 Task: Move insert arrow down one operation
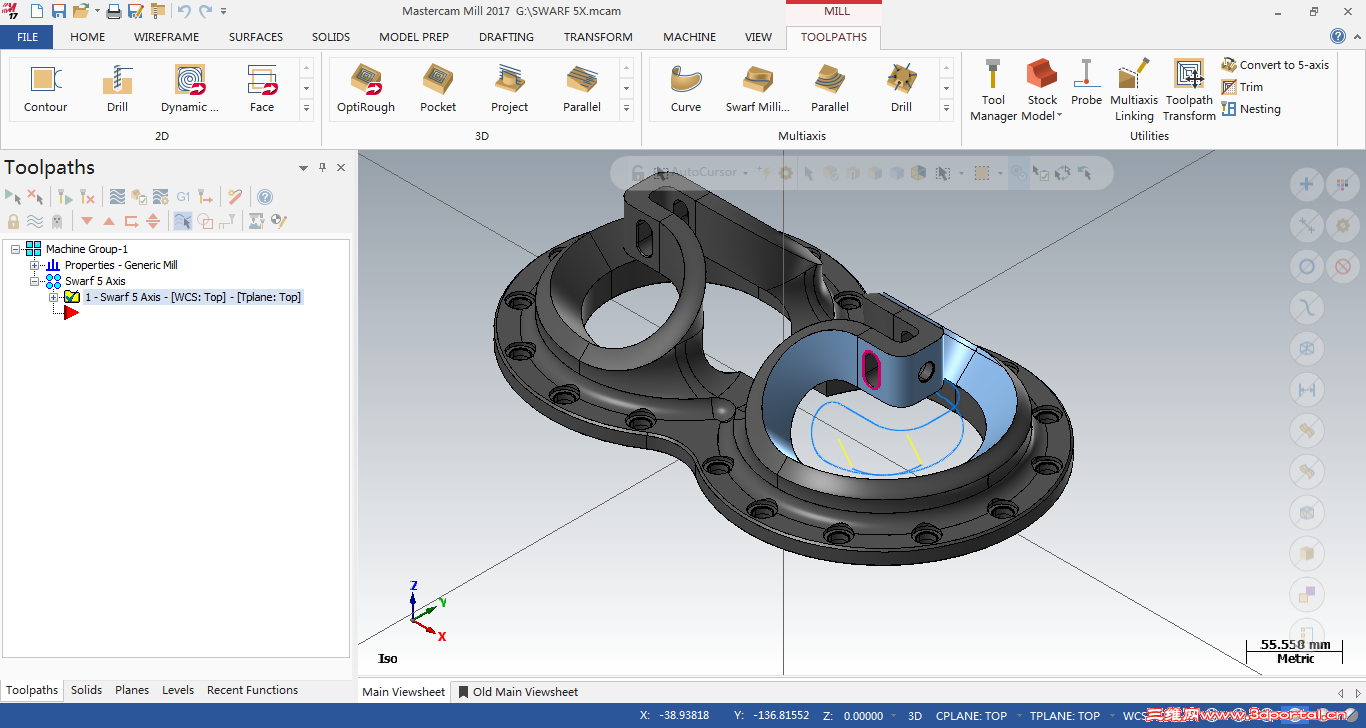point(87,221)
